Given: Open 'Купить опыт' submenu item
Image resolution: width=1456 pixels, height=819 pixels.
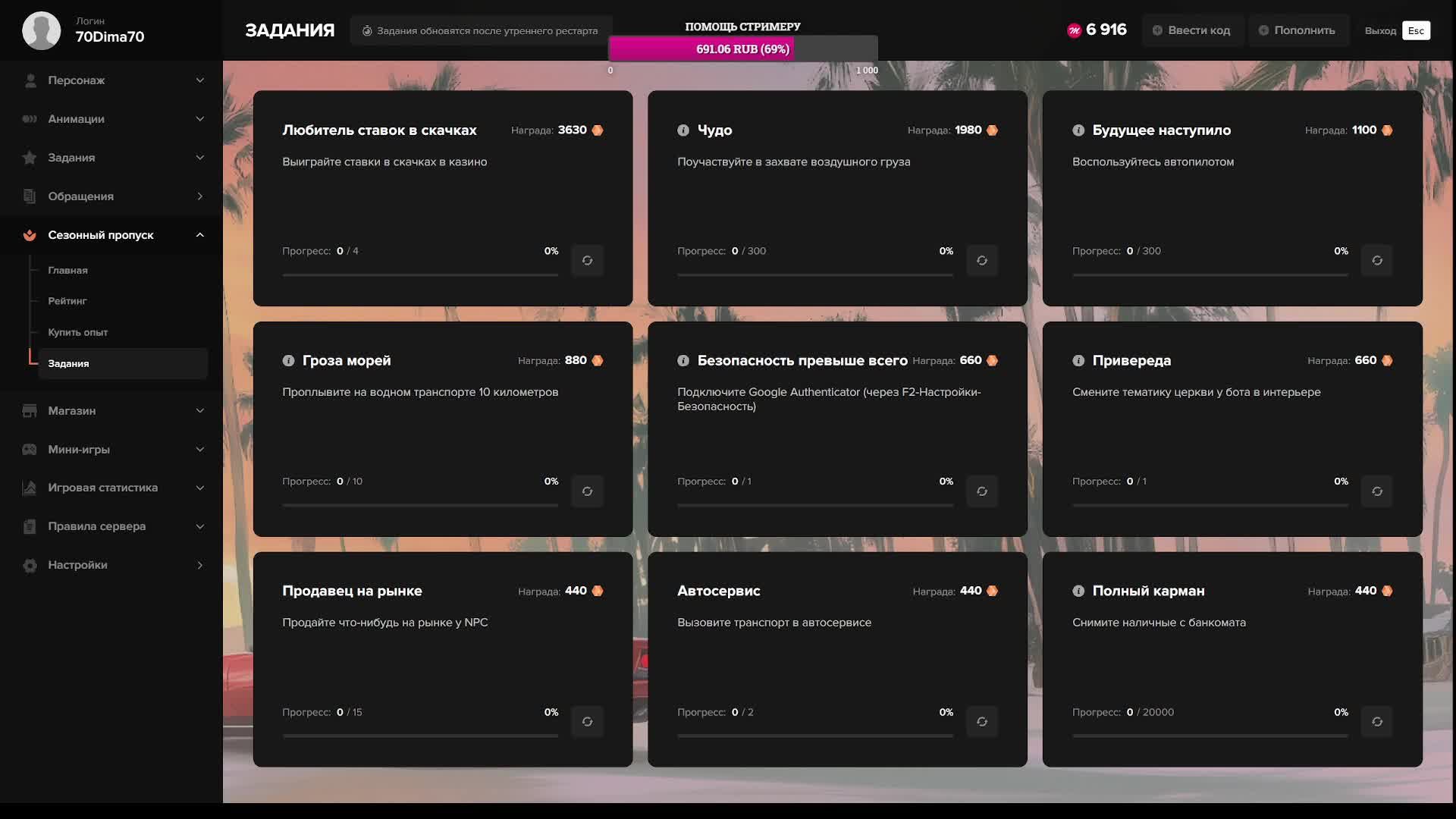Looking at the screenshot, I should click(x=78, y=332).
